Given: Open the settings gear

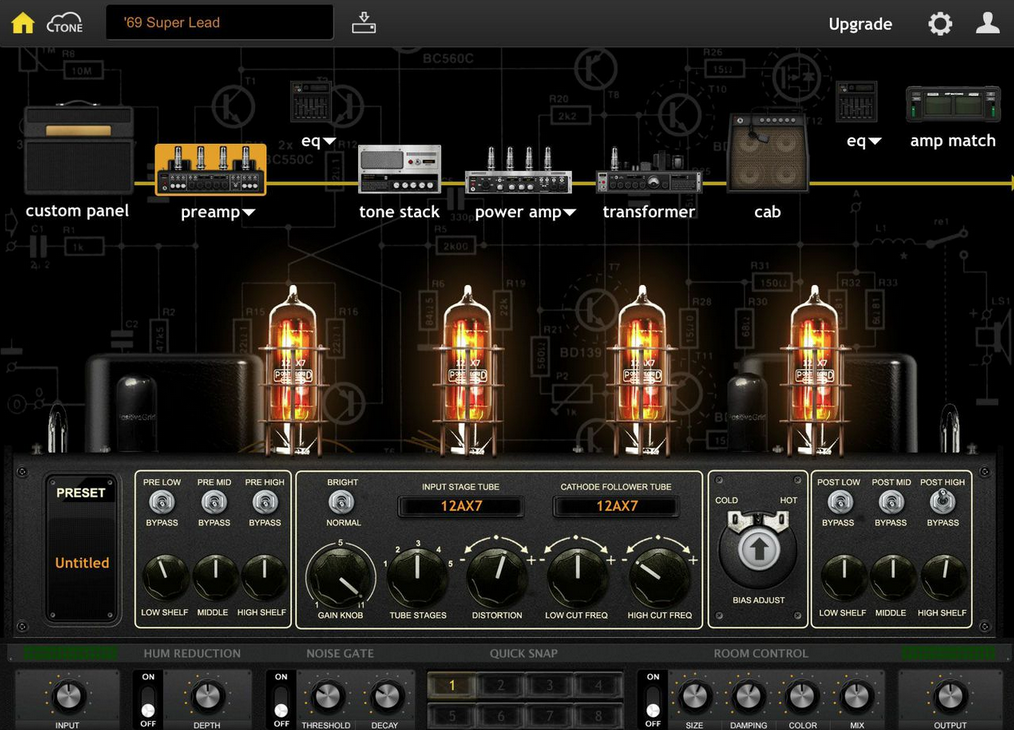Looking at the screenshot, I should (x=940, y=24).
